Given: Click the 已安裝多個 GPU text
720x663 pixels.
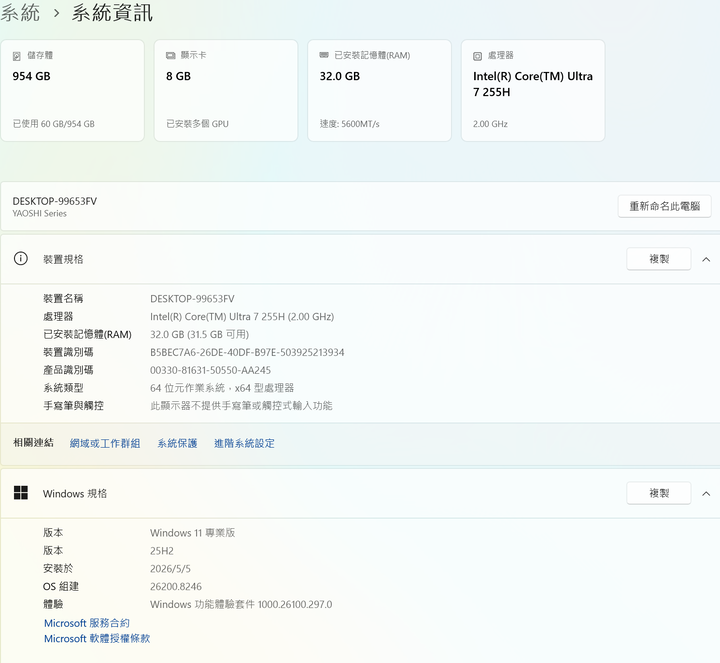Looking at the screenshot, I should 197,124.
